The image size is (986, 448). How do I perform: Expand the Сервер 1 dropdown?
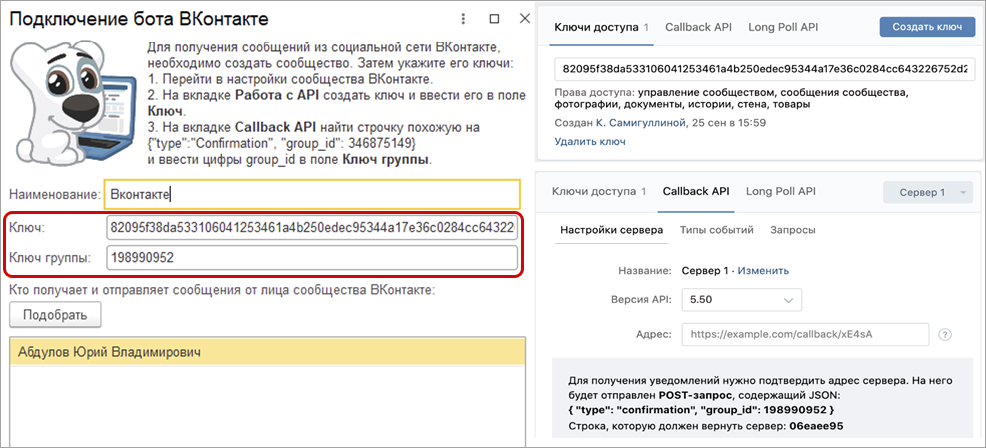pyautogui.click(x=927, y=192)
